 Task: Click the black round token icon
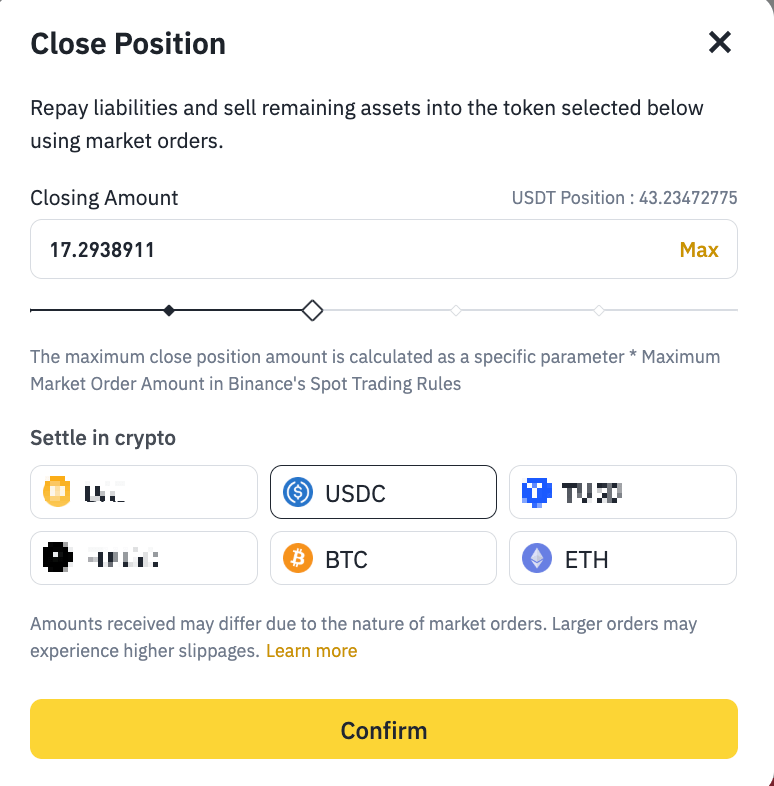click(58, 557)
